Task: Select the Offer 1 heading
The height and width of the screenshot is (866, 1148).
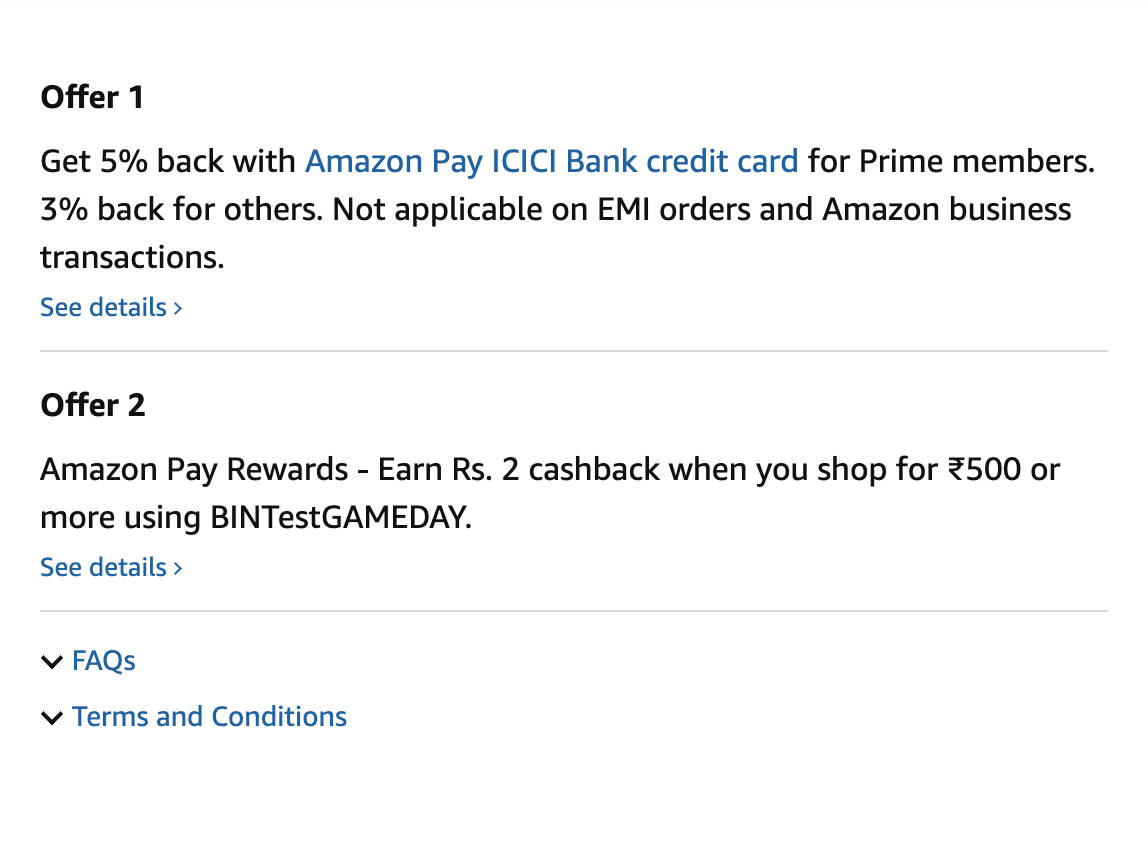Action: pyautogui.click(x=92, y=97)
